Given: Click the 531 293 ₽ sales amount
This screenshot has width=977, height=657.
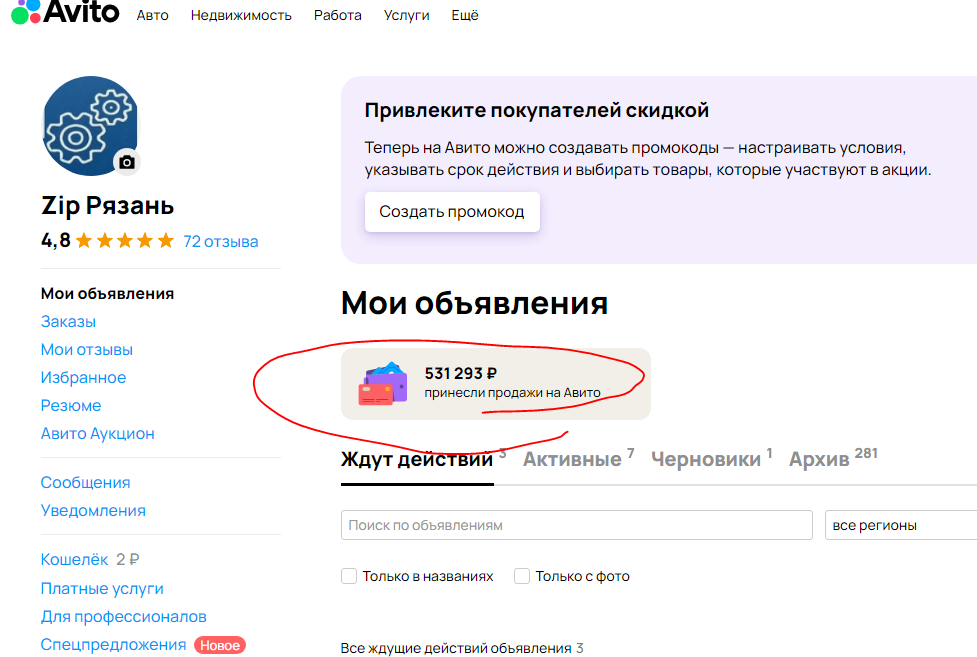Looking at the screenshot, I should coord(460,373).
